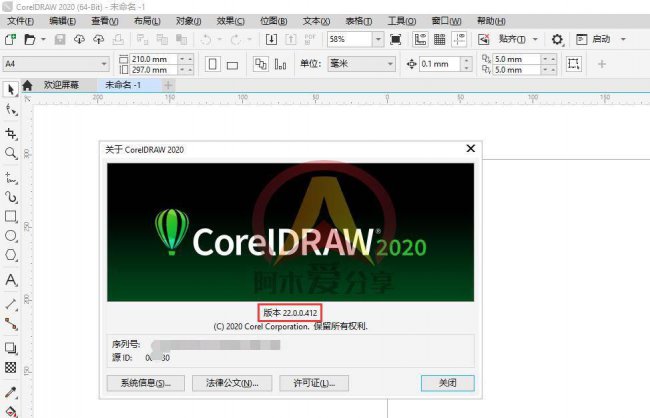Click the cloud upload icon
650x418 pixels.
point(98,39)
